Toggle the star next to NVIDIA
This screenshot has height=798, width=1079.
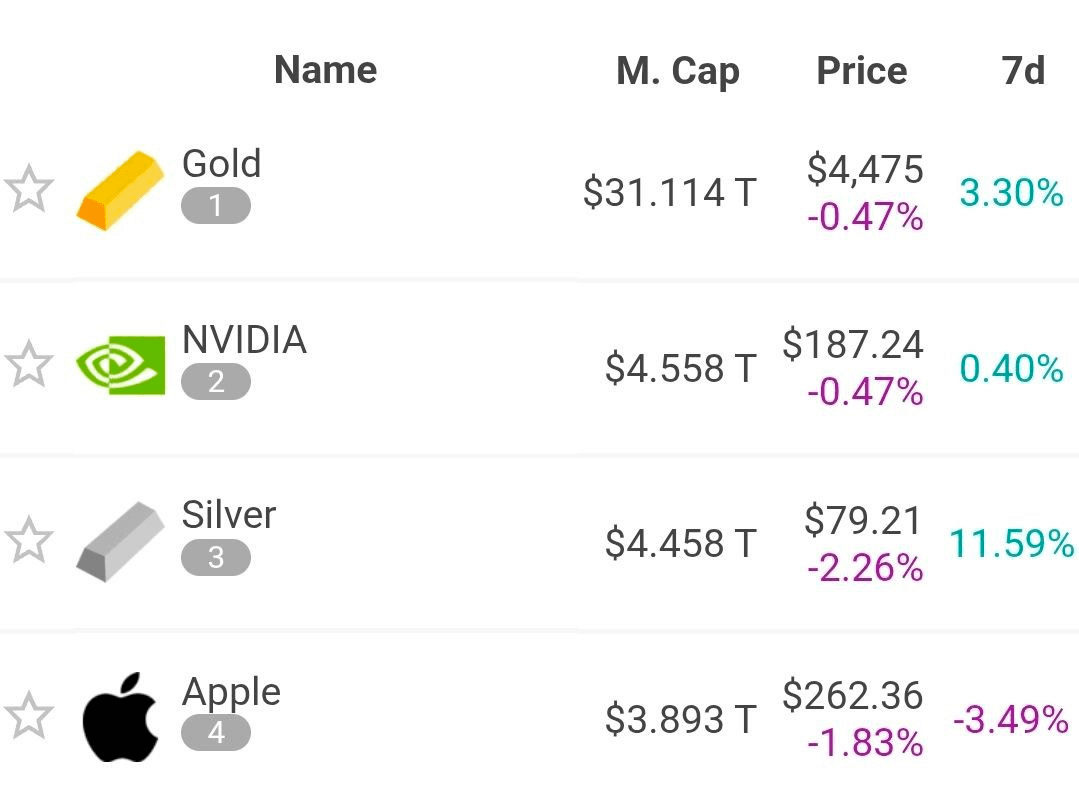29,365
